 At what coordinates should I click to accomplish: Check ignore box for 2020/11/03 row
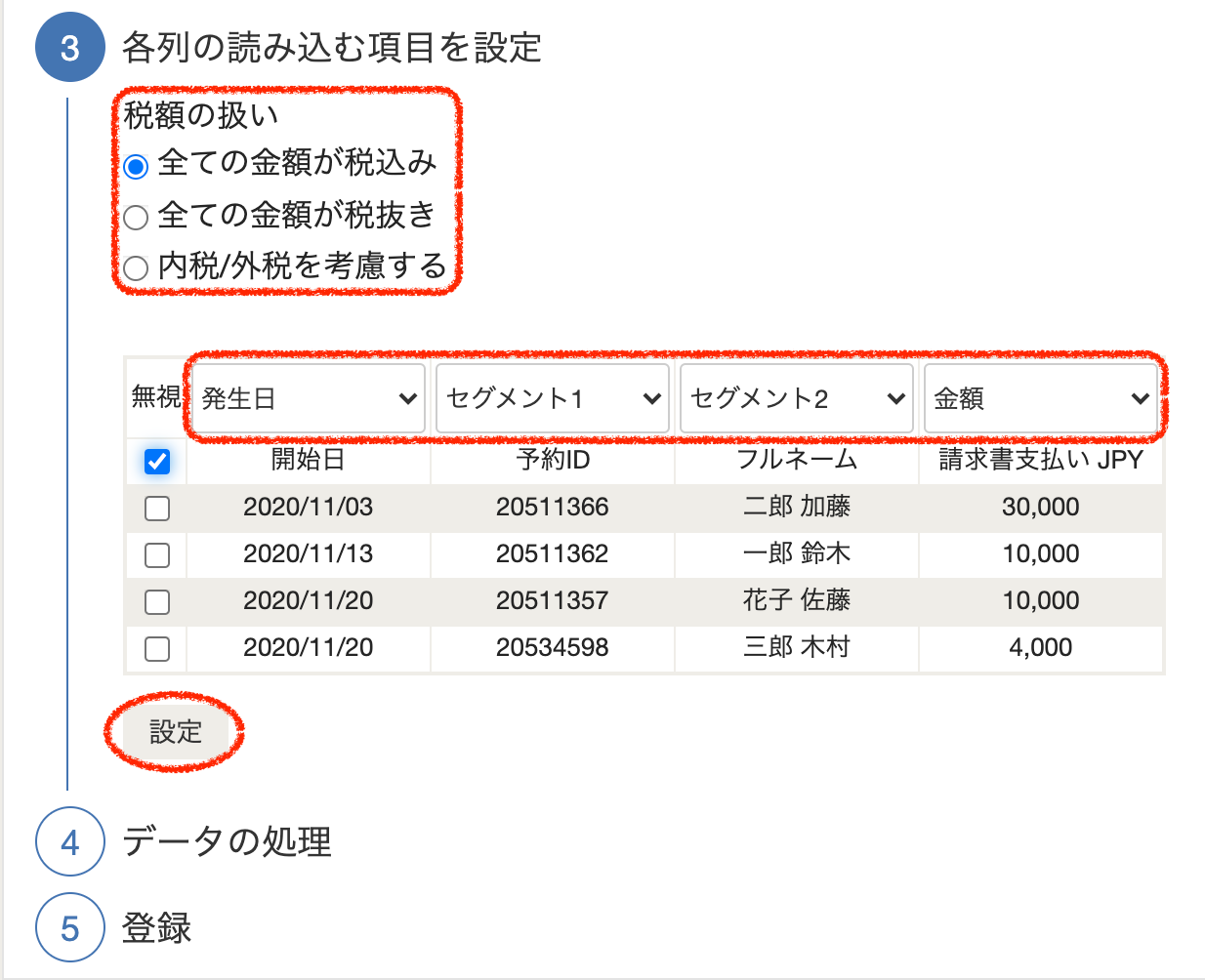click(x=157, y=509)
